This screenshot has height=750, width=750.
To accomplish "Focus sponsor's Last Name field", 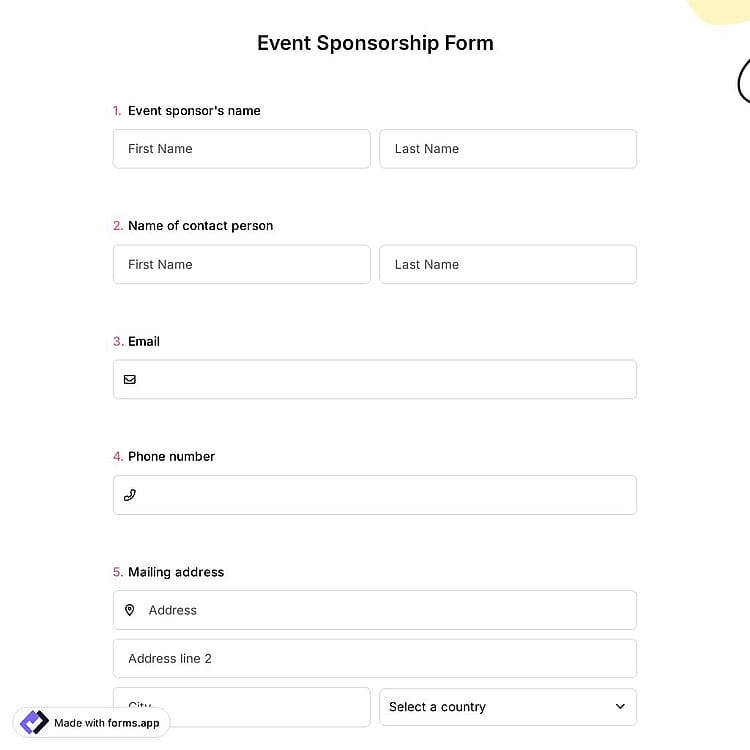I will point(508,149).
